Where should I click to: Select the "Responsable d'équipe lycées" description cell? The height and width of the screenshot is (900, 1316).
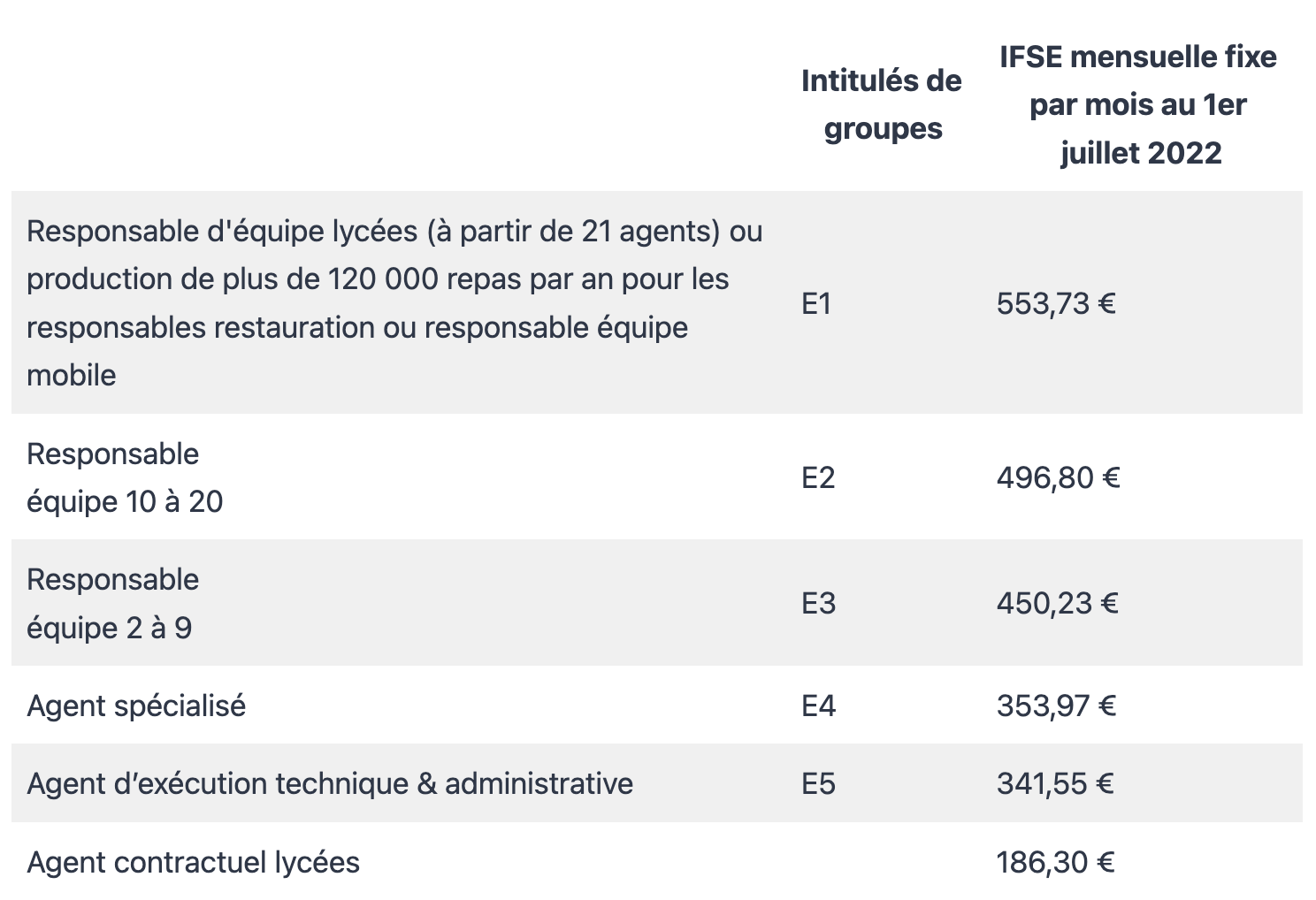[394, 302]
